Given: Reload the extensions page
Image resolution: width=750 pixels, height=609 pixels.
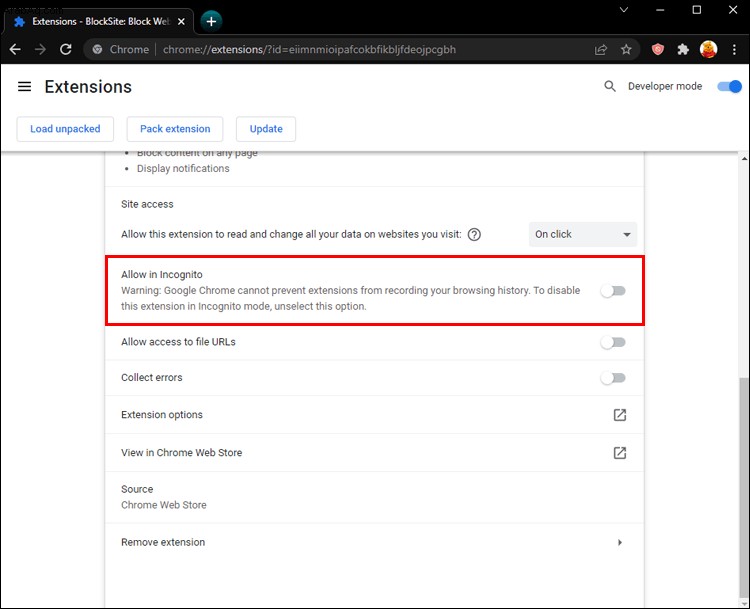Looking at the screenshot, I should pyautogui.click(x=66, y=49).
